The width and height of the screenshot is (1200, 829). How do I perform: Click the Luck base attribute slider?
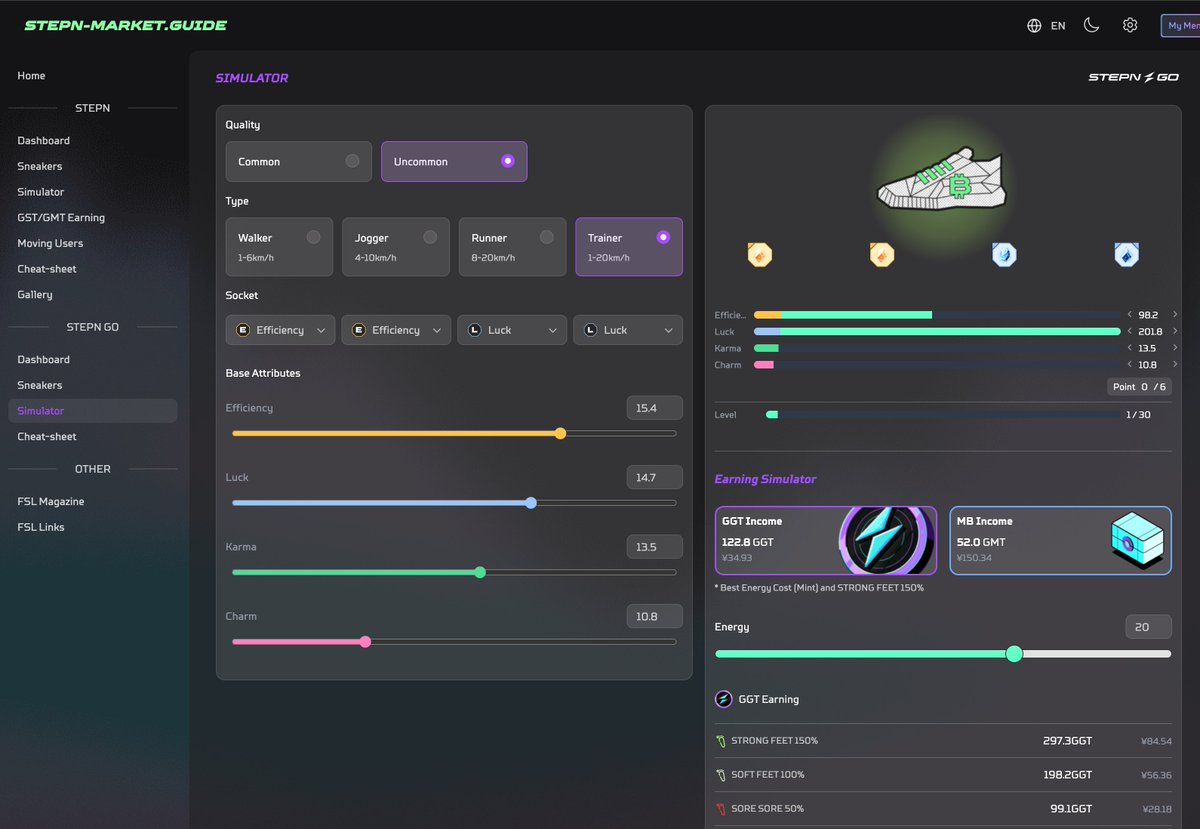pyautogui.click(x=454, y=503)
